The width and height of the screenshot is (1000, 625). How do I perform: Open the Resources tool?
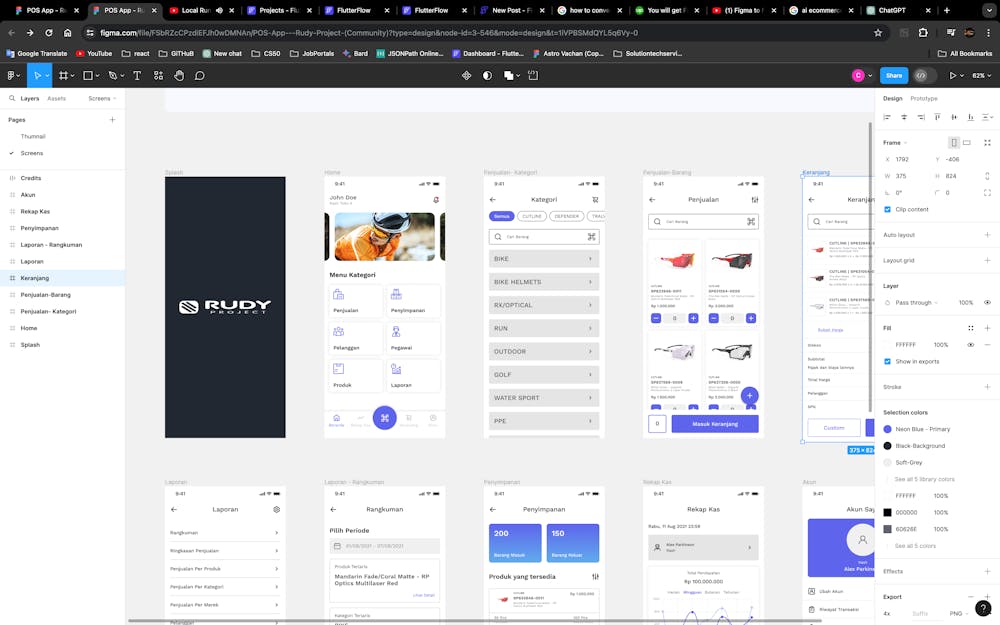(x=158, y=75)
